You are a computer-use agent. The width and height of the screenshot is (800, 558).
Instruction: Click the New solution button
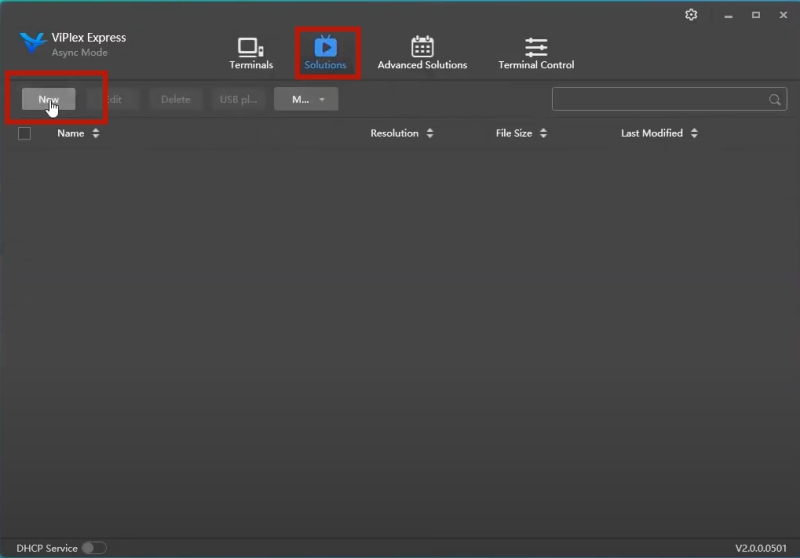[48, 99]
